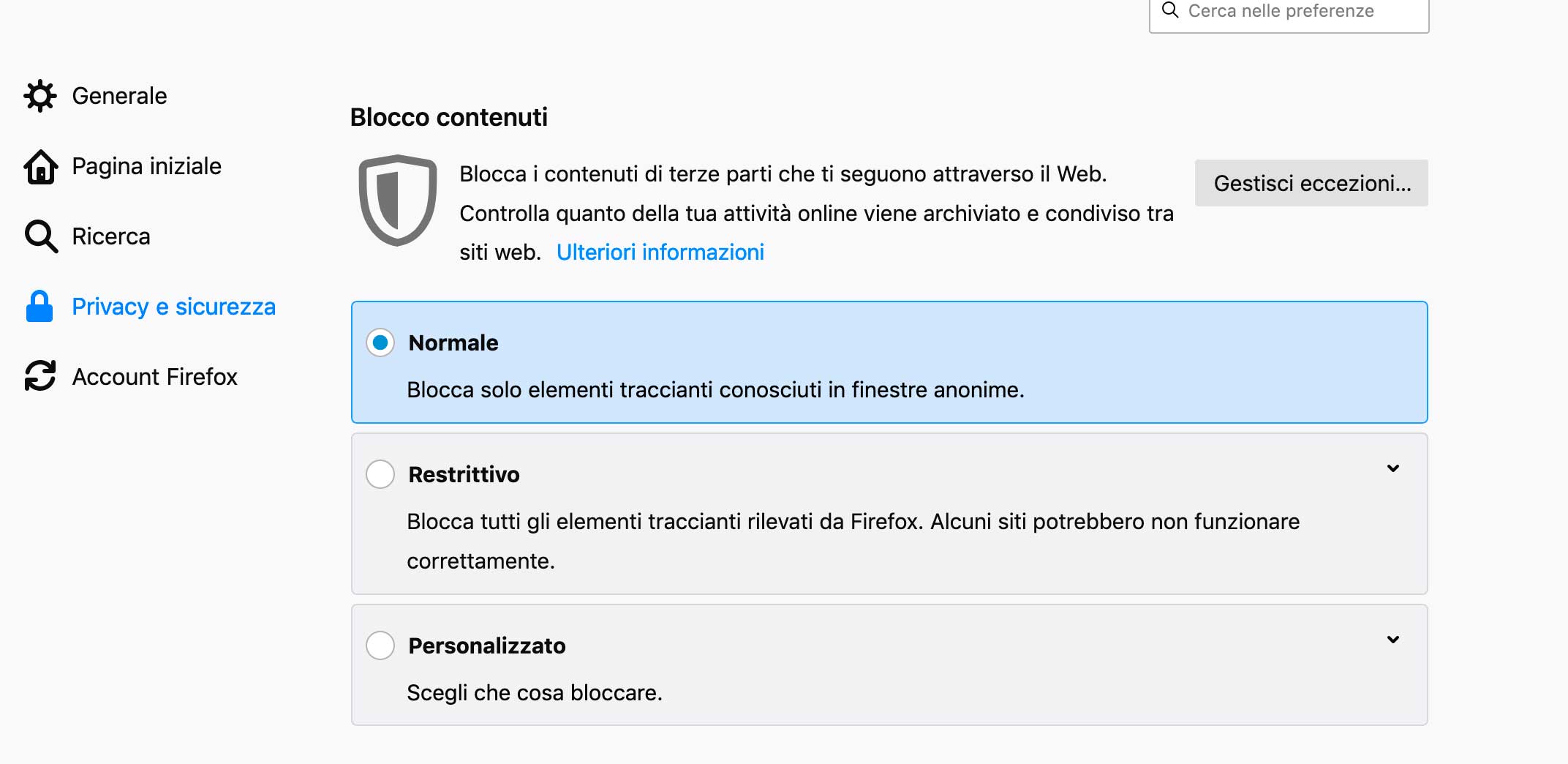
Task: Click the Gestisci eccezioni button
Action: click(x=1311, y=183)
